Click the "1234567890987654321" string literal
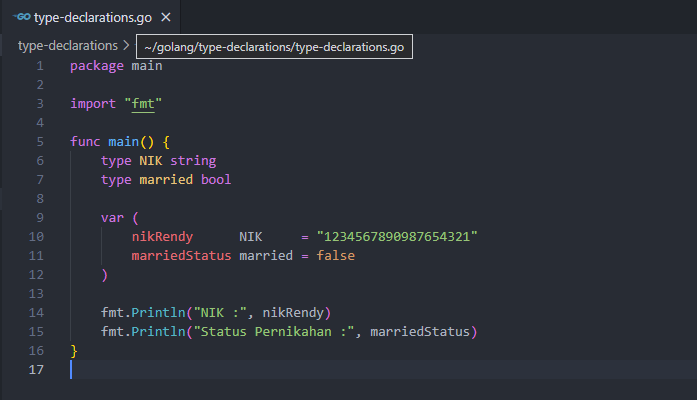The height and width of the screenshot is (400, 697). 397,237
